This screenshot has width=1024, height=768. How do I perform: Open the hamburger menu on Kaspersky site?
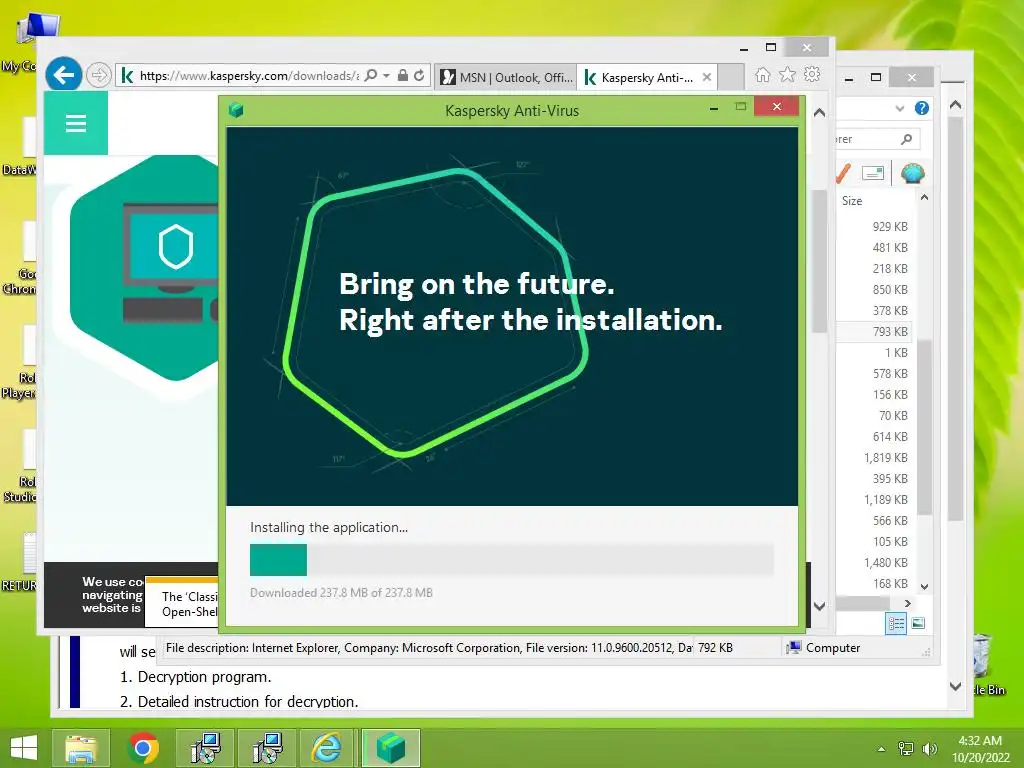point(76,123)
